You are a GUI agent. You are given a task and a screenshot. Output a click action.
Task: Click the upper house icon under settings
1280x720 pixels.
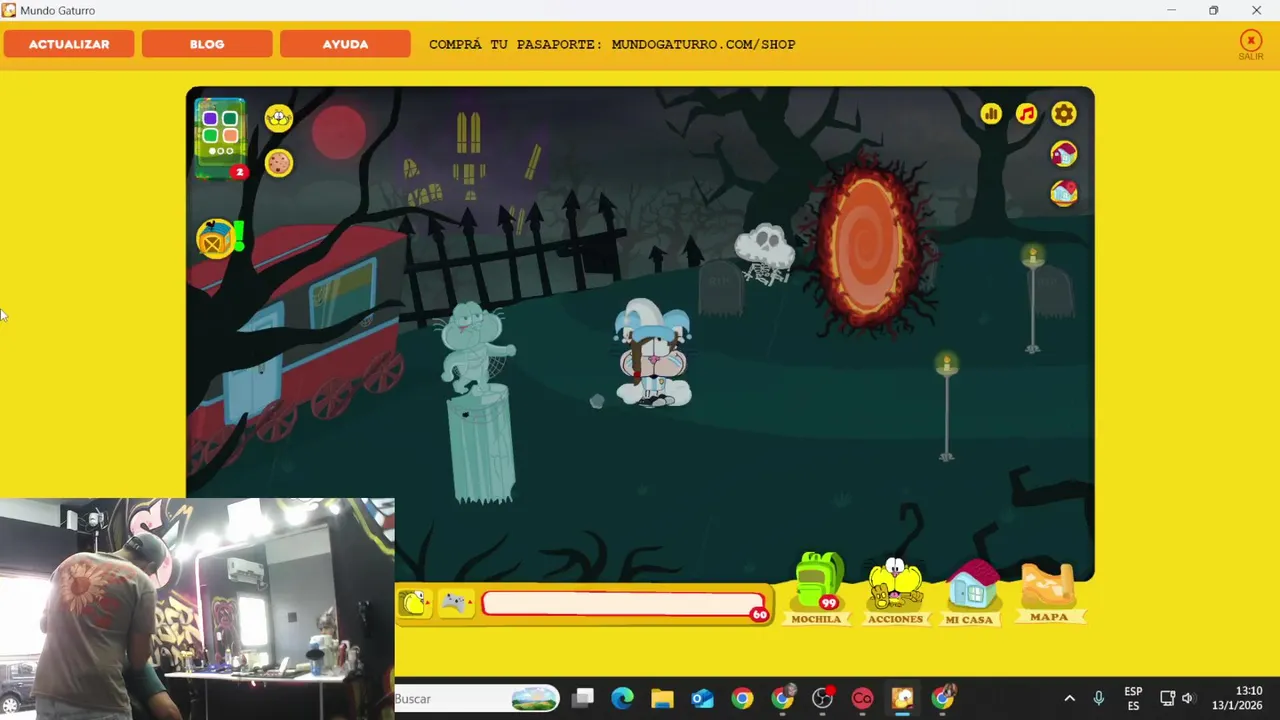point(1064,153)
